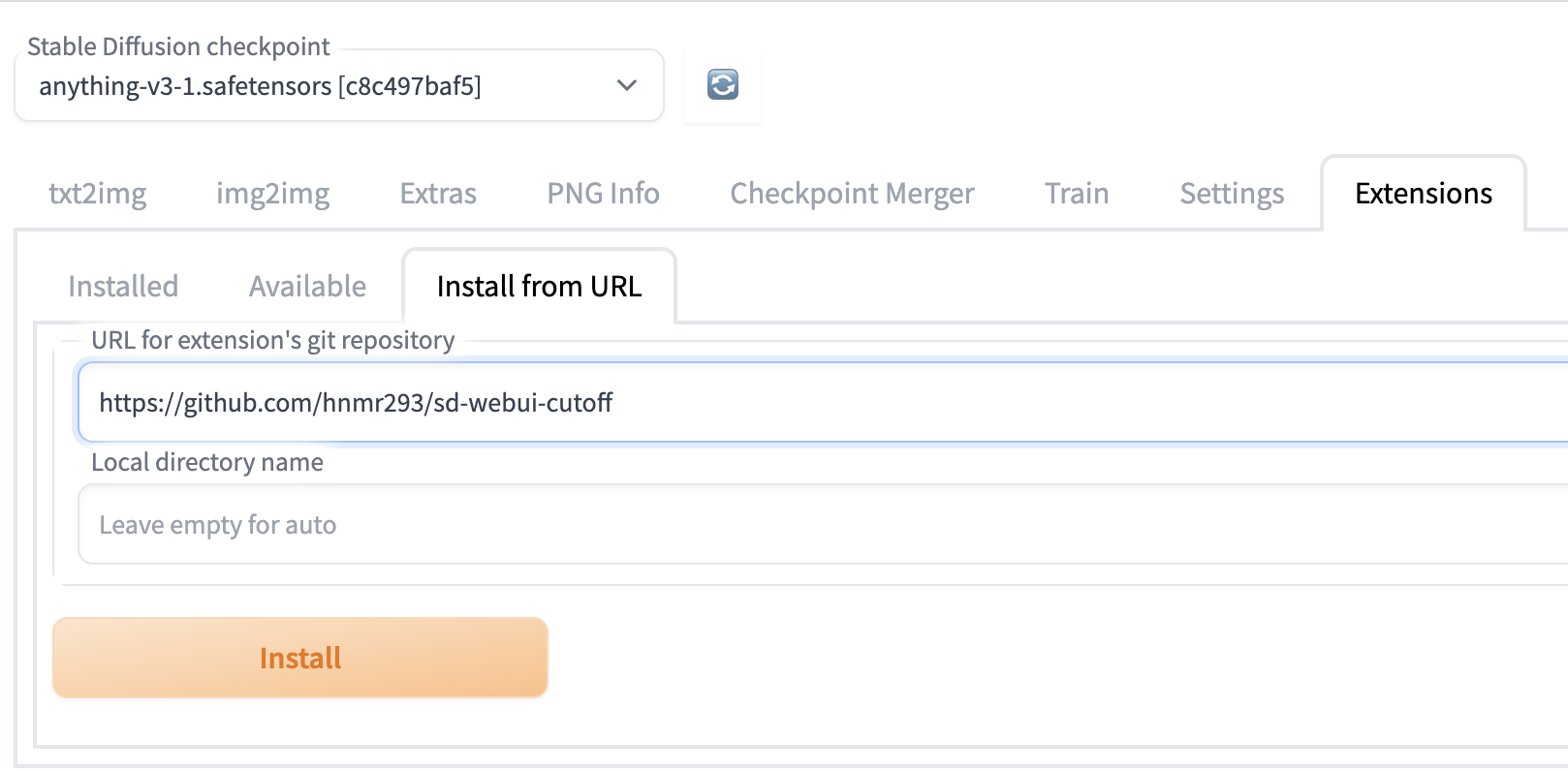Viewport: 1568px width, 771px height.
Task: Open the img2img tab
Action: [x=272, y=194]
